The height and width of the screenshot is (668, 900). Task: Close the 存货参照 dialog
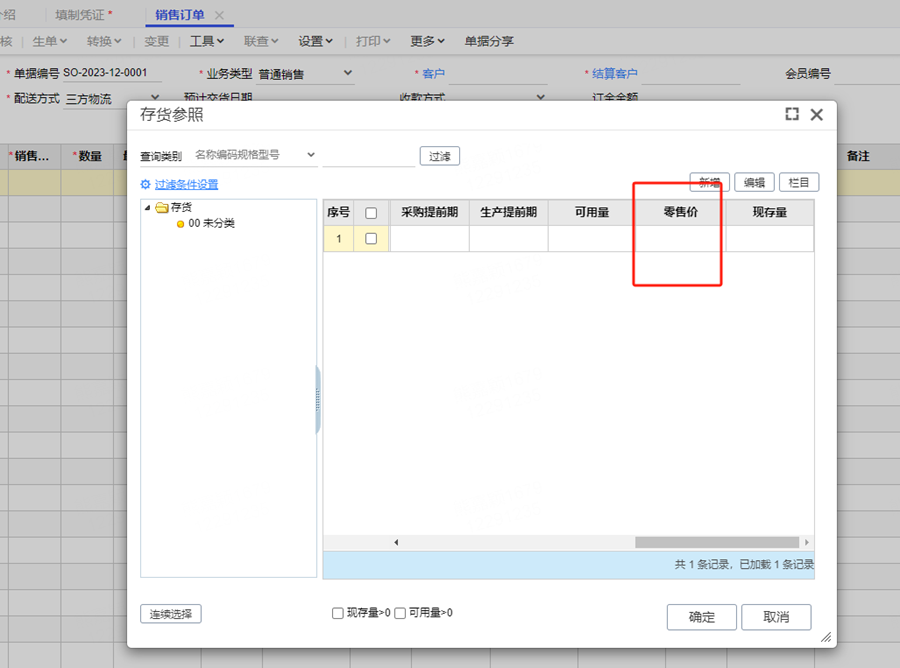click(x=816, y=115)
